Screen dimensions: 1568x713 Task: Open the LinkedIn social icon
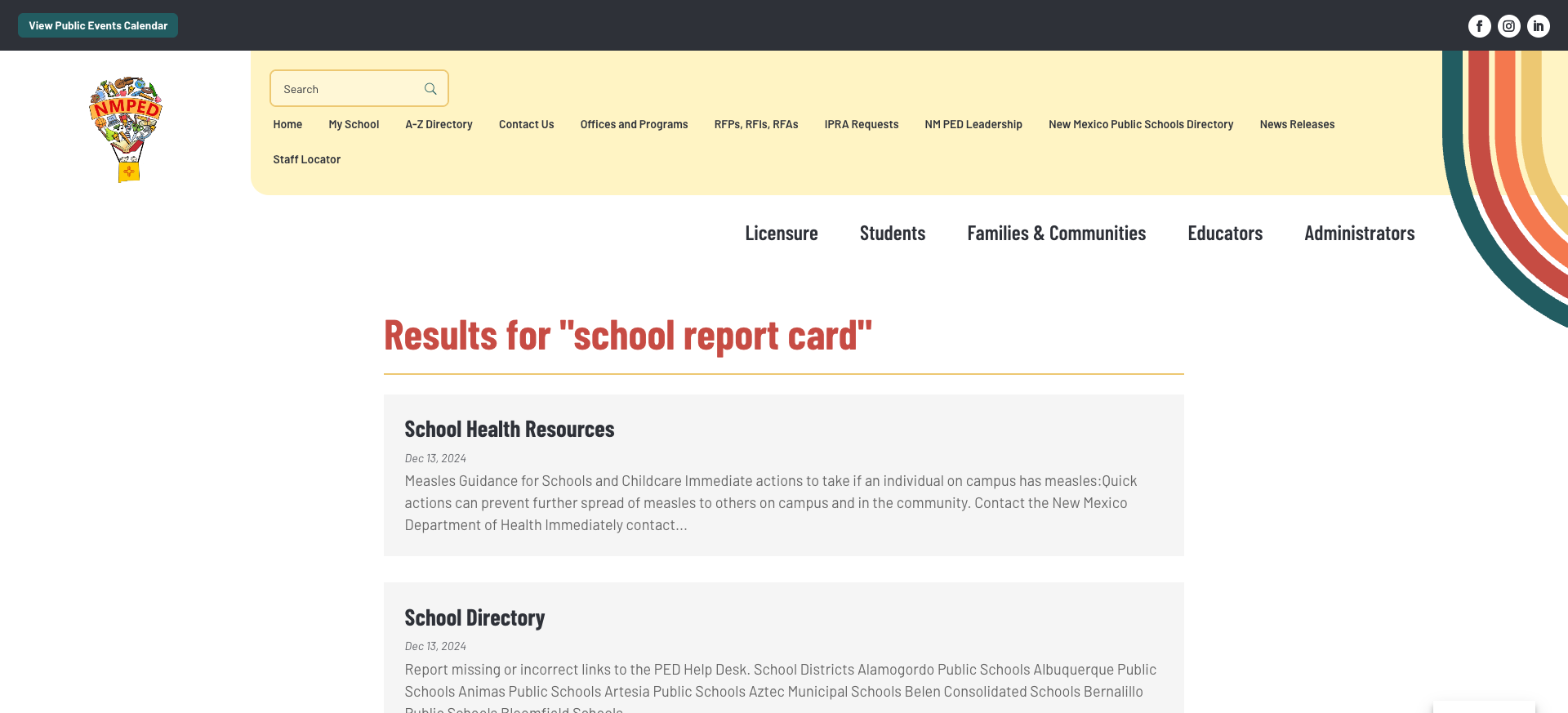pos(1538,26)
